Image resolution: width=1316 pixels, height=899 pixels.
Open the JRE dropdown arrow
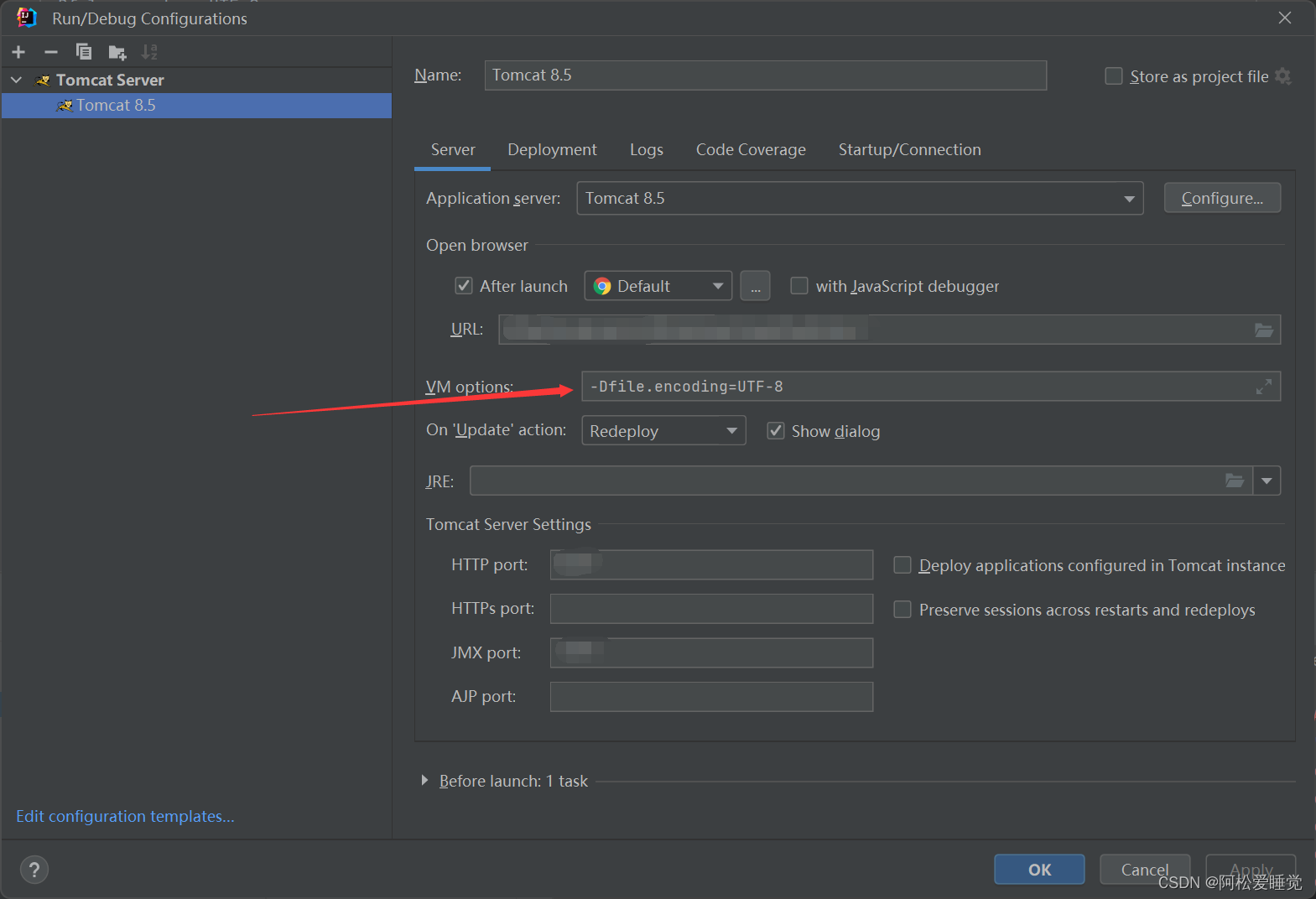tap(1267, 481)
